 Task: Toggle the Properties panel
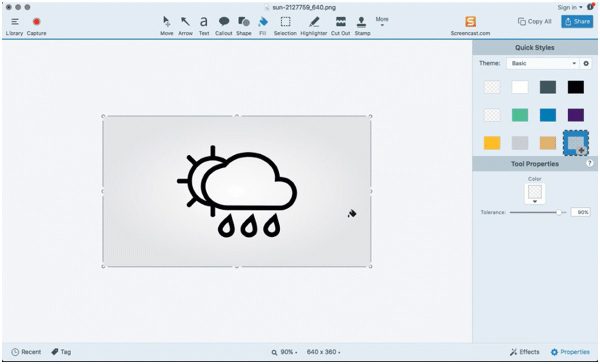coord(570,352)
